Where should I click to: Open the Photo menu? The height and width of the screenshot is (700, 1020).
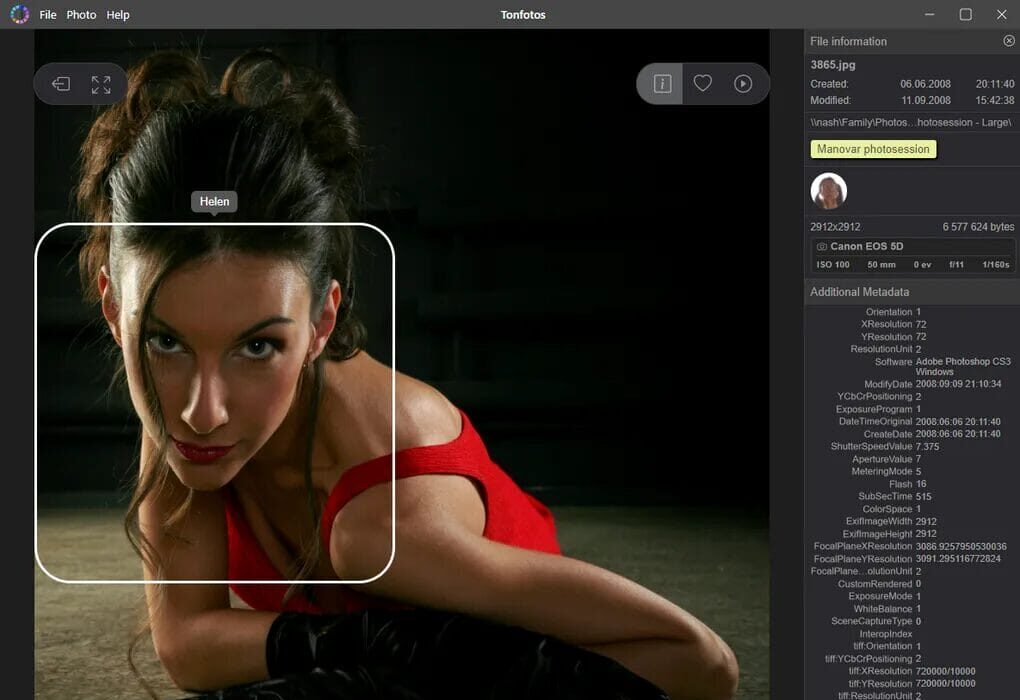click(x=81, y=15)
